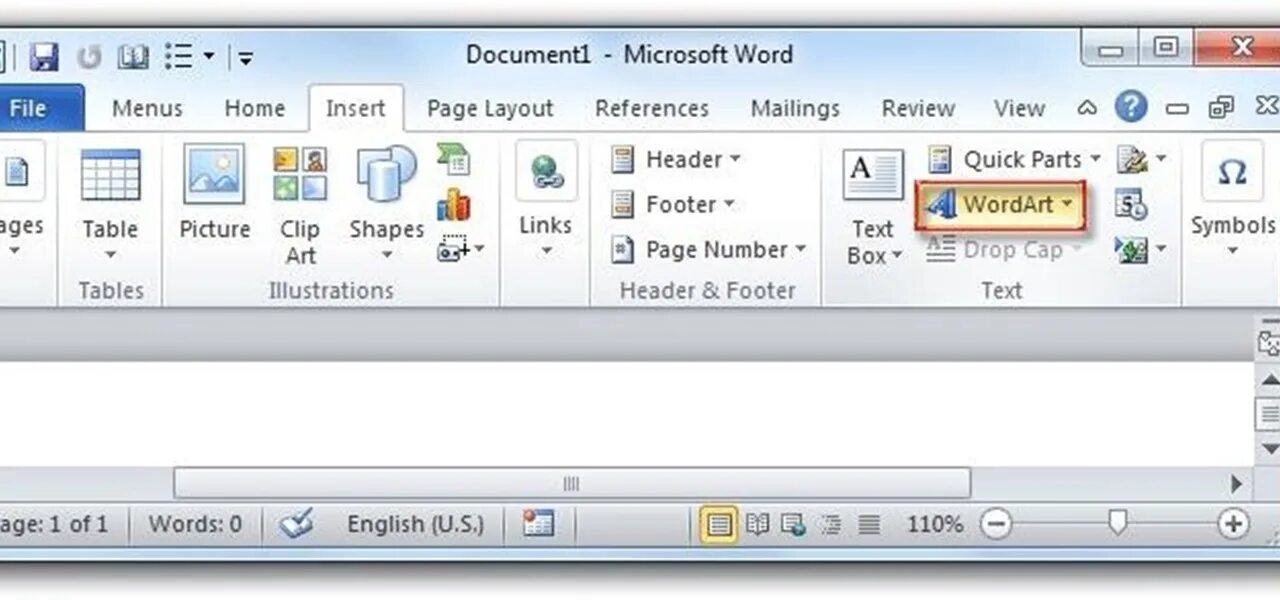This screenshot has height=600, width=1280.
Task: Switch to the View tab
Action: [x=1019, y=108]
